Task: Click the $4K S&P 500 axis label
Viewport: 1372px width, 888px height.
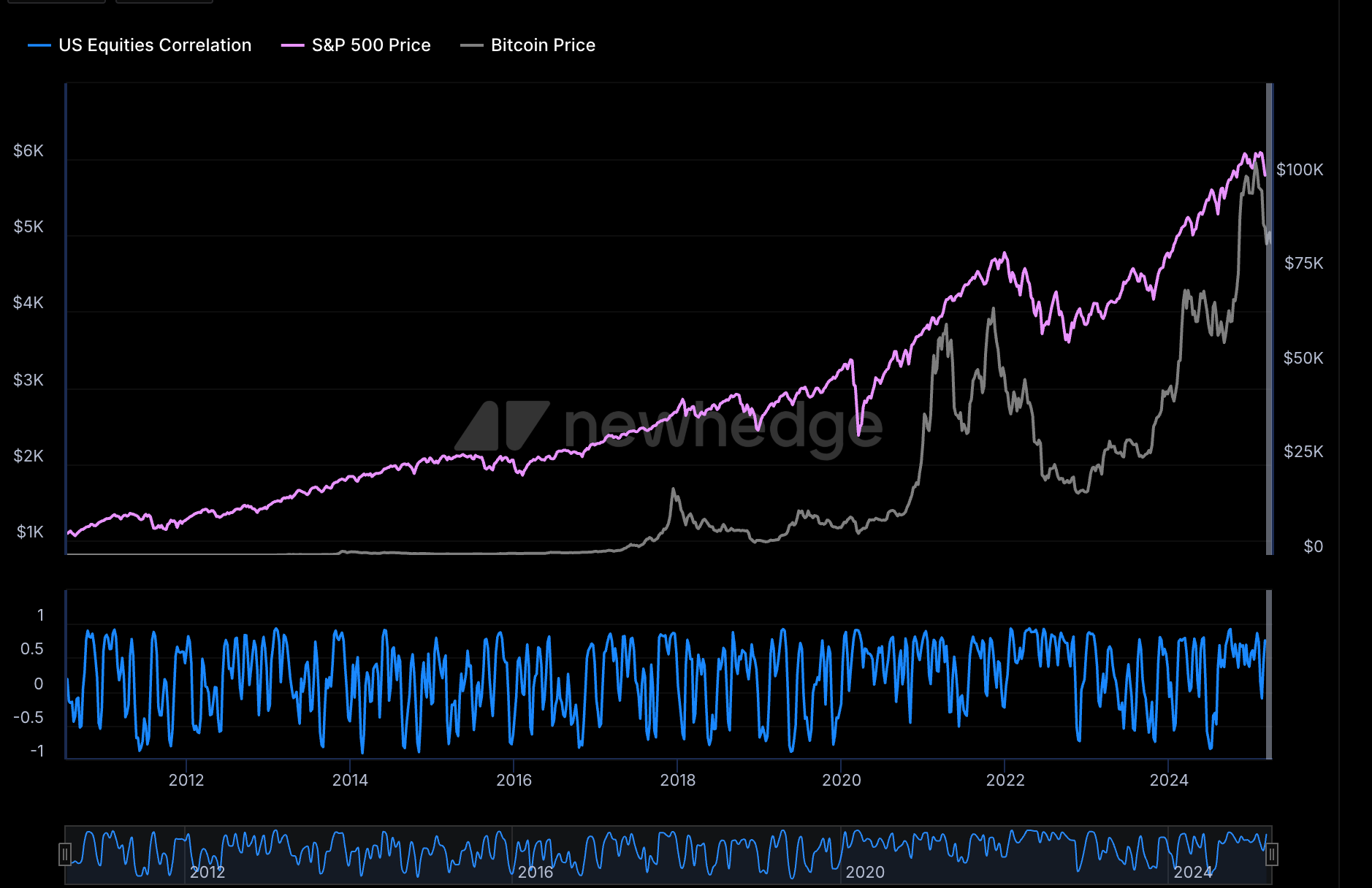Action: click(28, 302)
